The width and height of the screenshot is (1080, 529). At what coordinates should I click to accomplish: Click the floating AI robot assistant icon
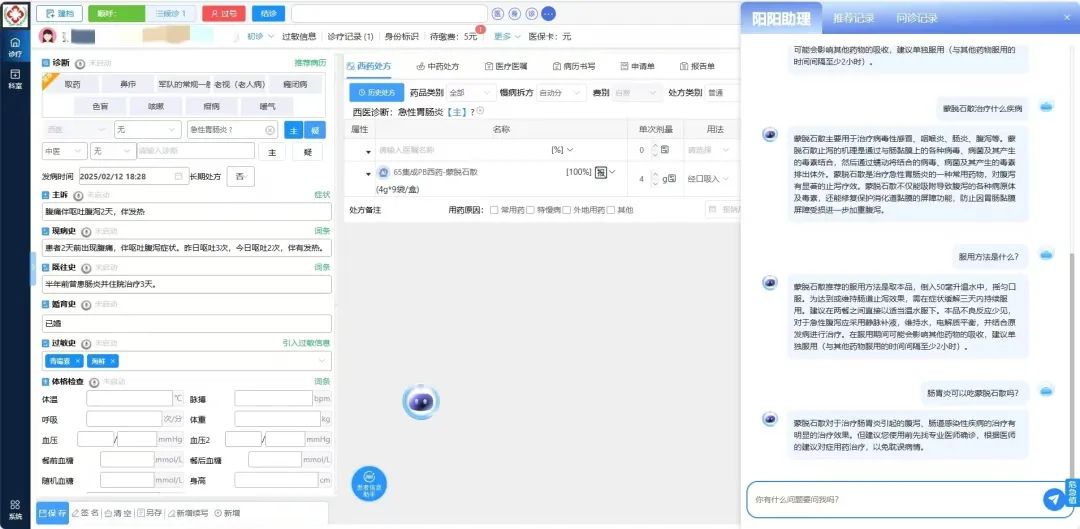(421, 401)
